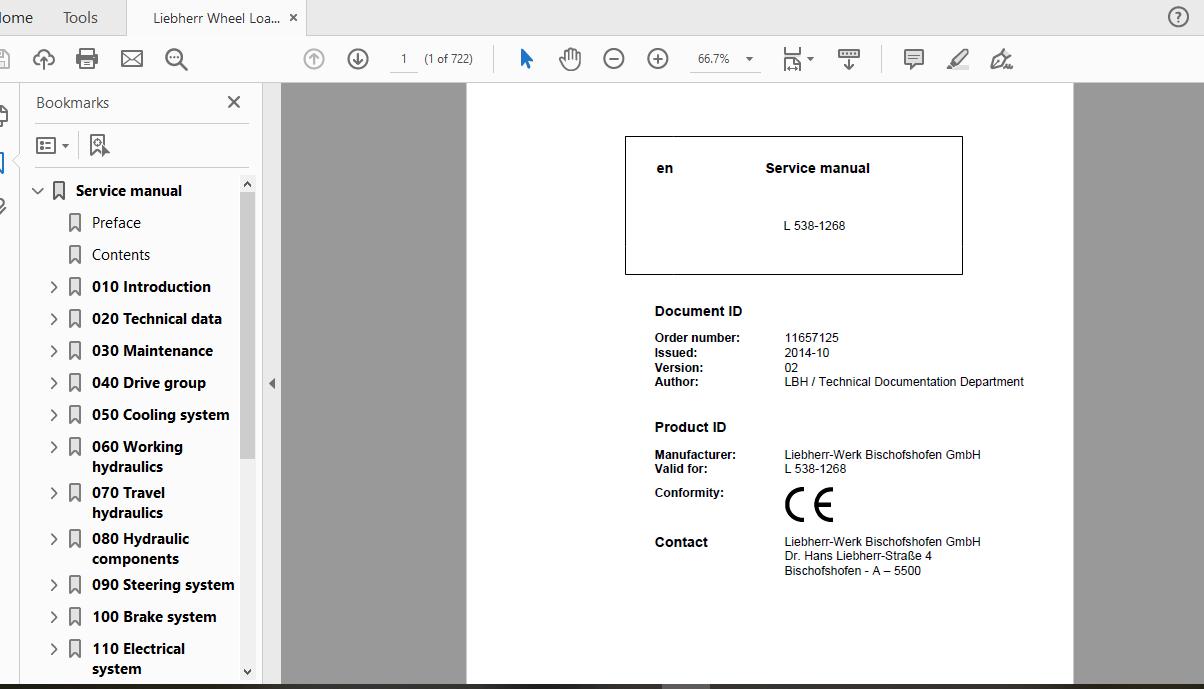Collapse the Service manual bookmark
The image size is (1204, 689).
[38, 190]
